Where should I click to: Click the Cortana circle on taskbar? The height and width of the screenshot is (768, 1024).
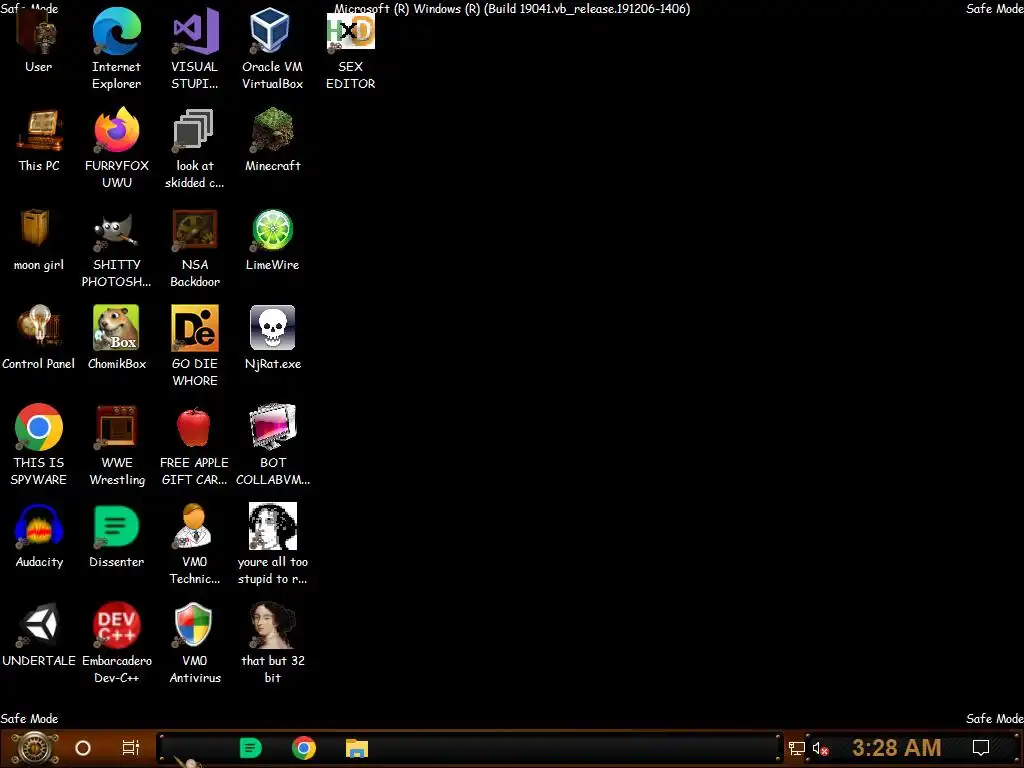pyautogui.click(x=83, y=748)
